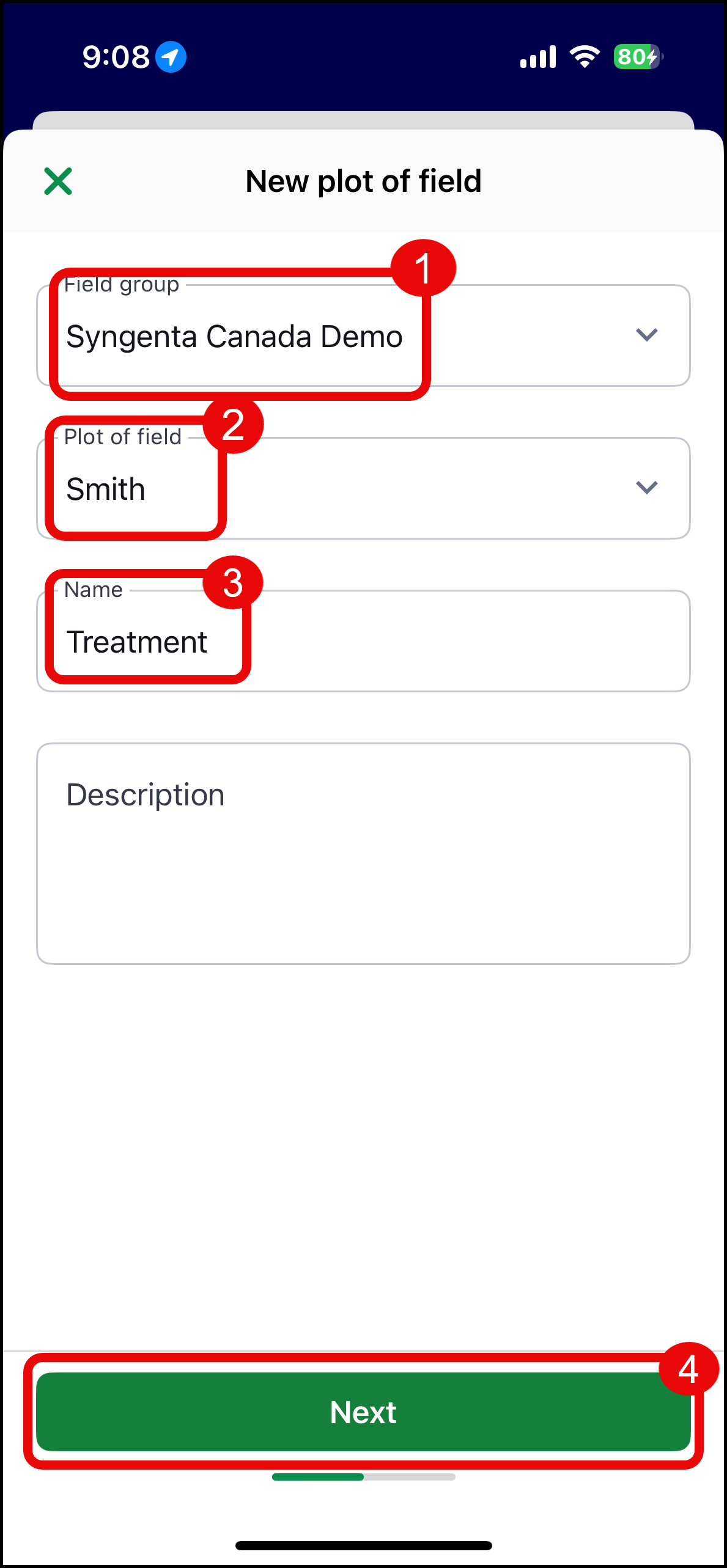The image size is (727, 1568).
Task: Tap the home indicator bar
Action: [x=363, y=1545]
